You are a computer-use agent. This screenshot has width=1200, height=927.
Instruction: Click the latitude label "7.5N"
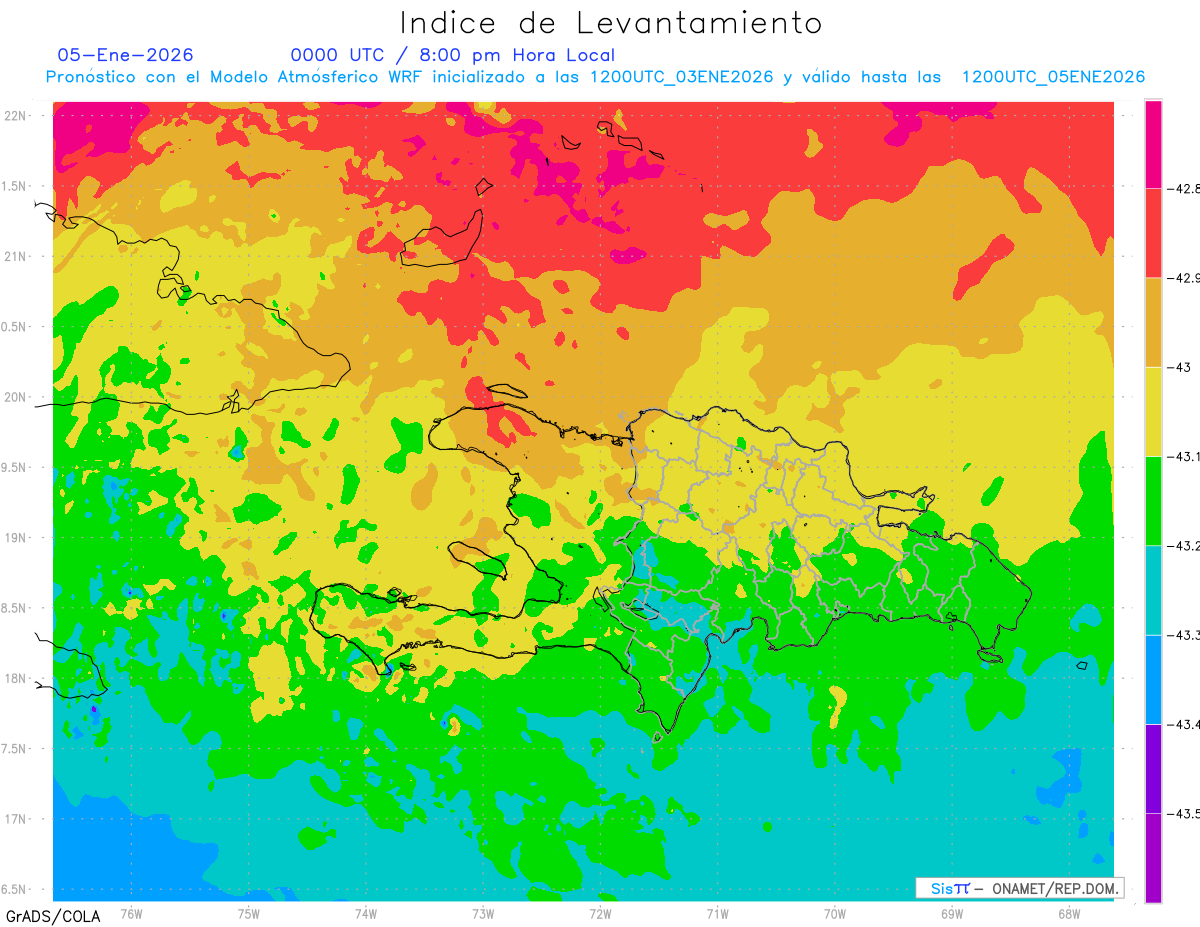click(x=15, y=749)
